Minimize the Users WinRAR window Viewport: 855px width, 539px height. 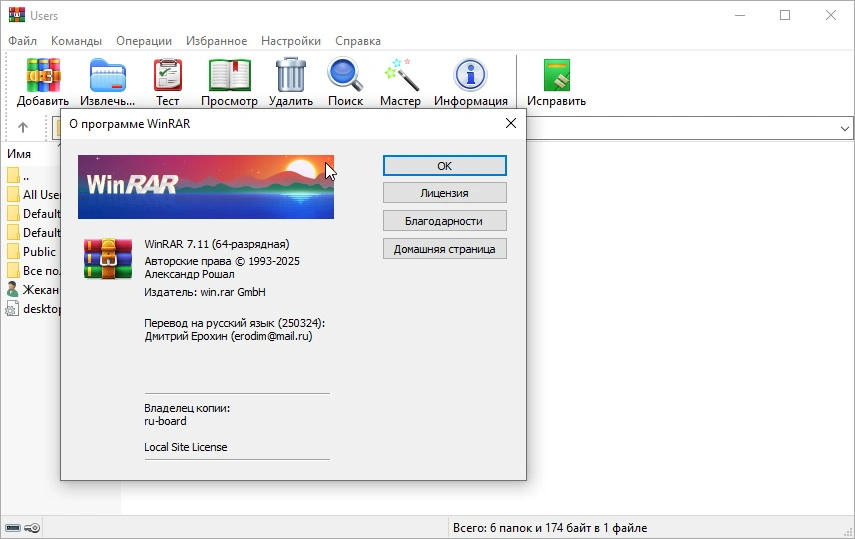coord(740,15)
